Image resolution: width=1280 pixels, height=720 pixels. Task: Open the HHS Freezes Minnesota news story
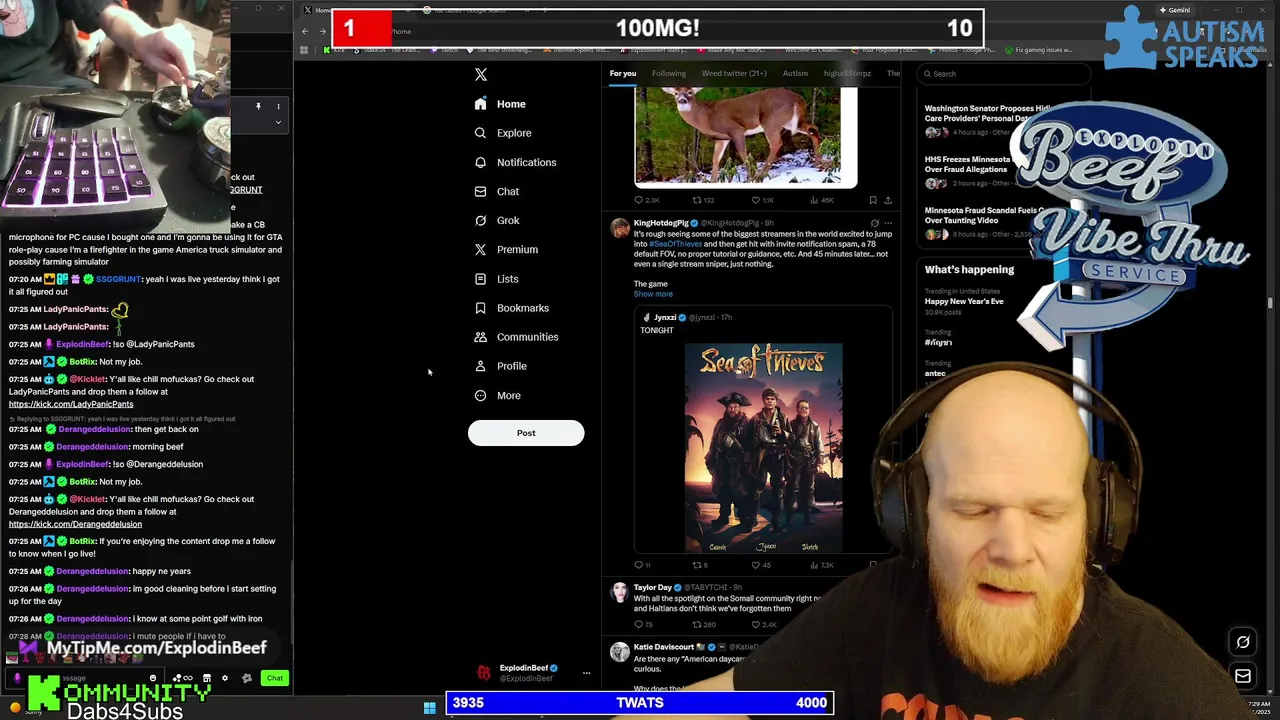pos(969,164)
